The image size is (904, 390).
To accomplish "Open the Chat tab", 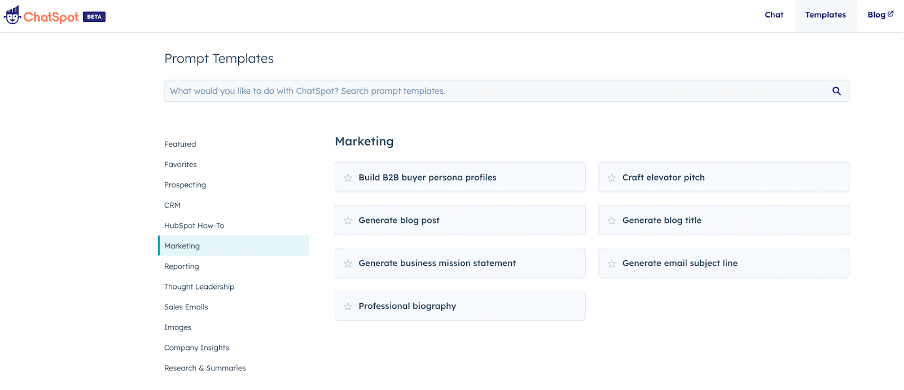I will (x=774, y=15).
